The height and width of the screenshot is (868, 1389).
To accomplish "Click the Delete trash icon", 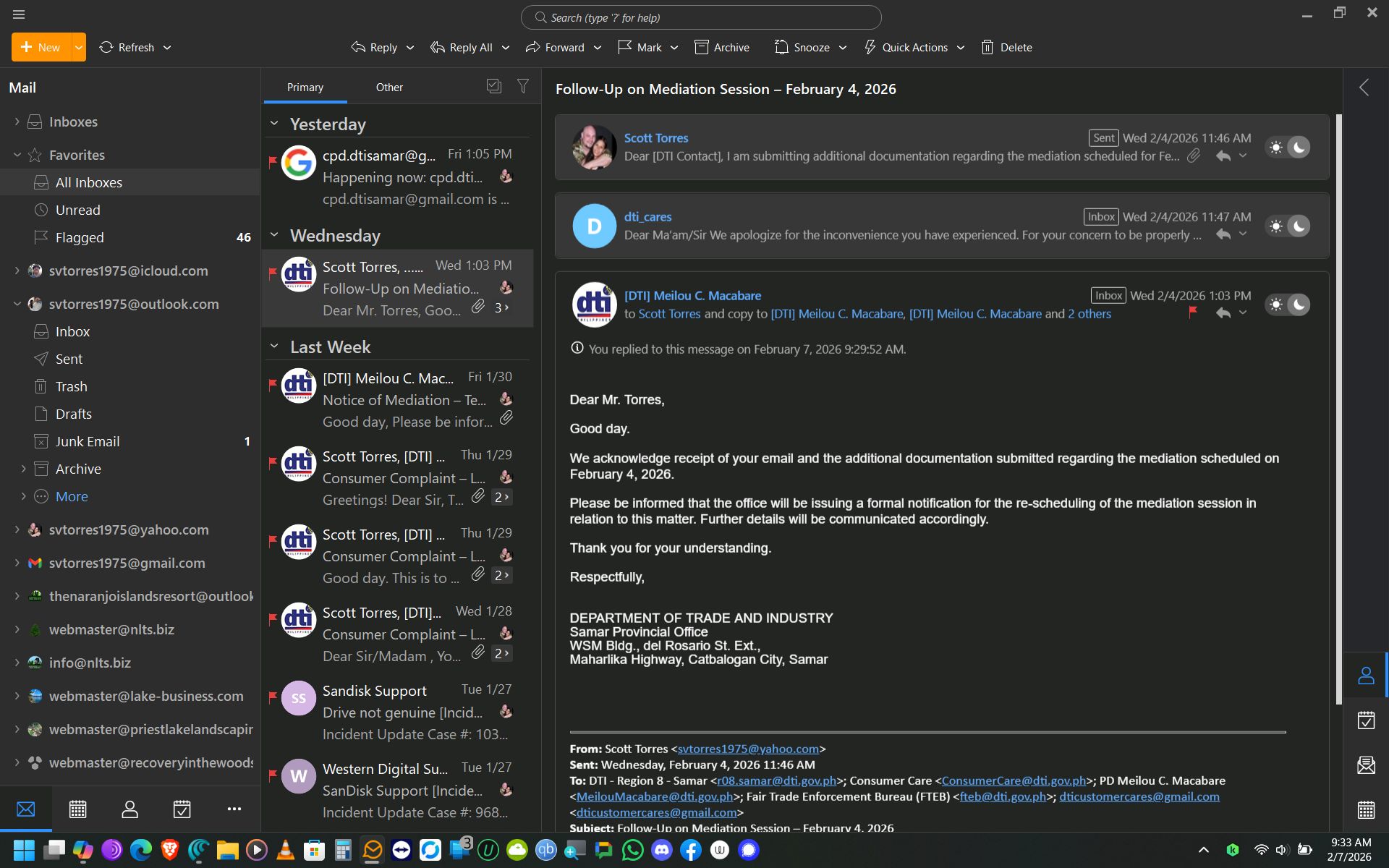I will 987,47.
